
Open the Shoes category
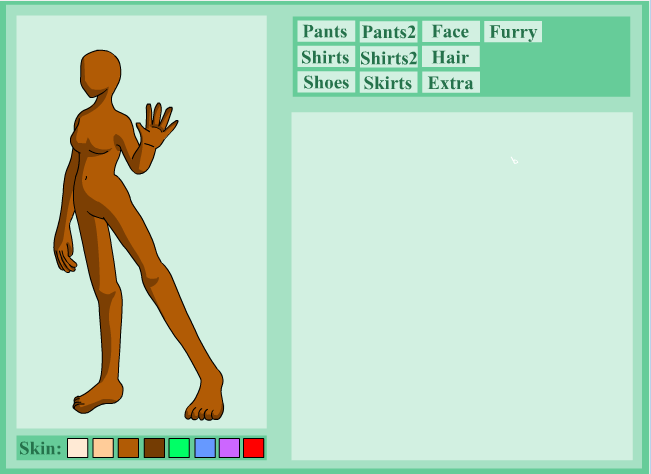(326, 82)
